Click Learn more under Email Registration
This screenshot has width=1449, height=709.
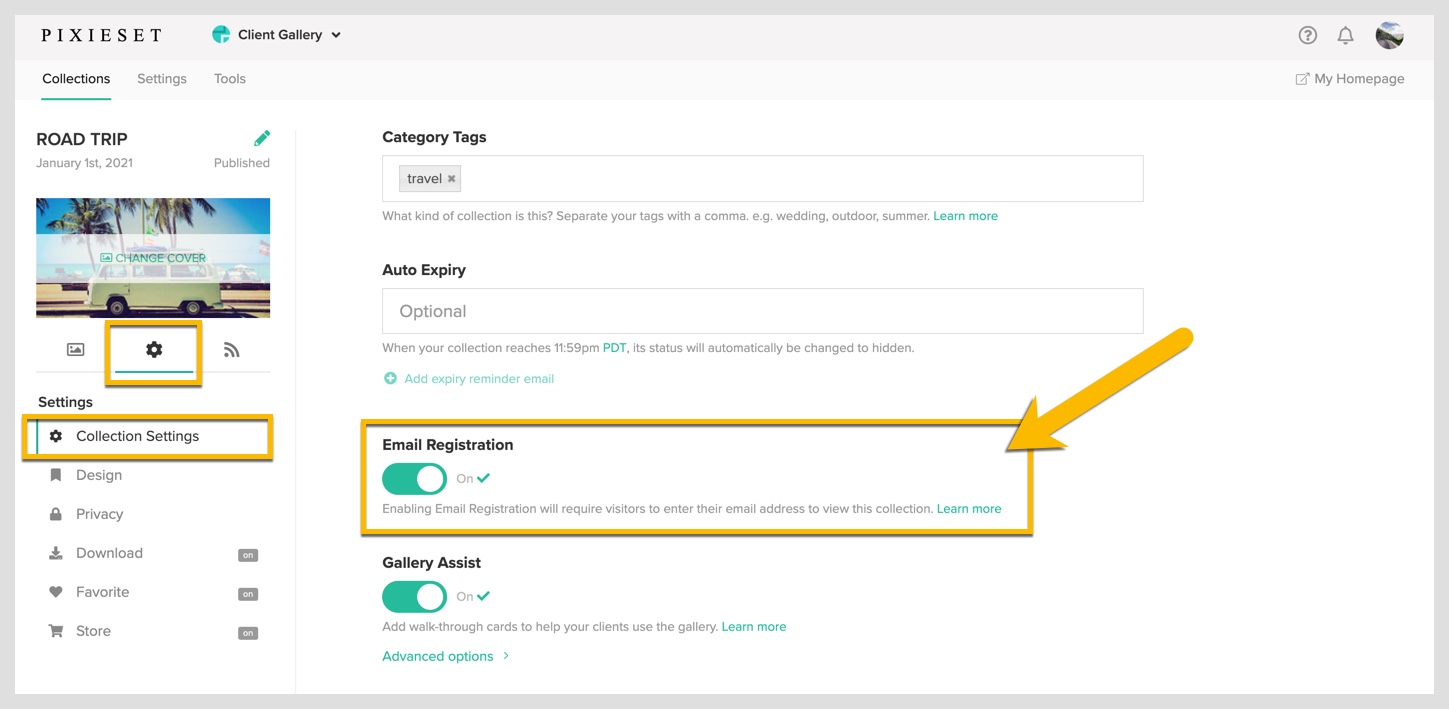(x=969, y=509)
